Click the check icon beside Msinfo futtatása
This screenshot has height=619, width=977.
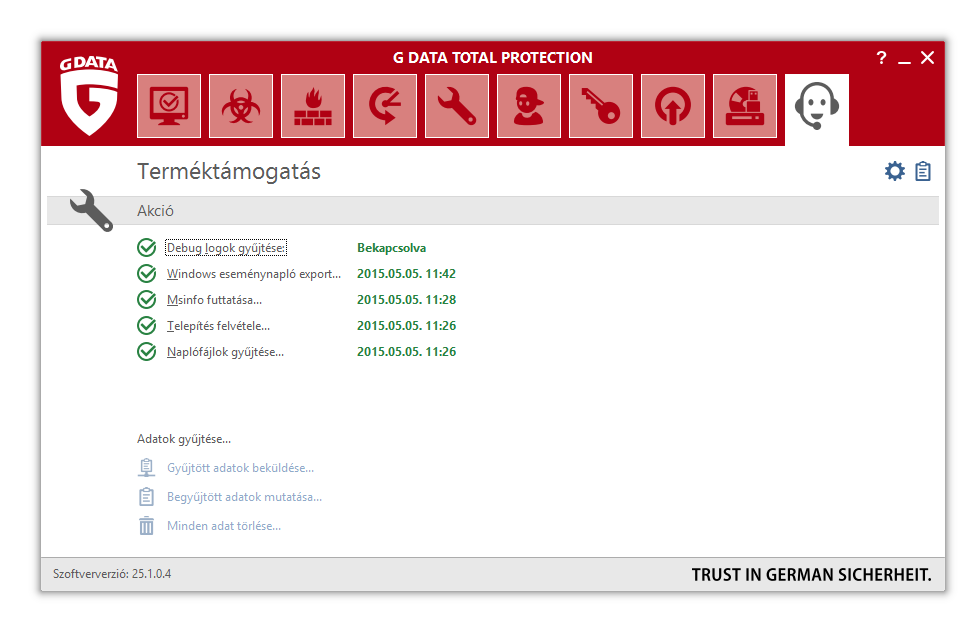coord(146,300)
